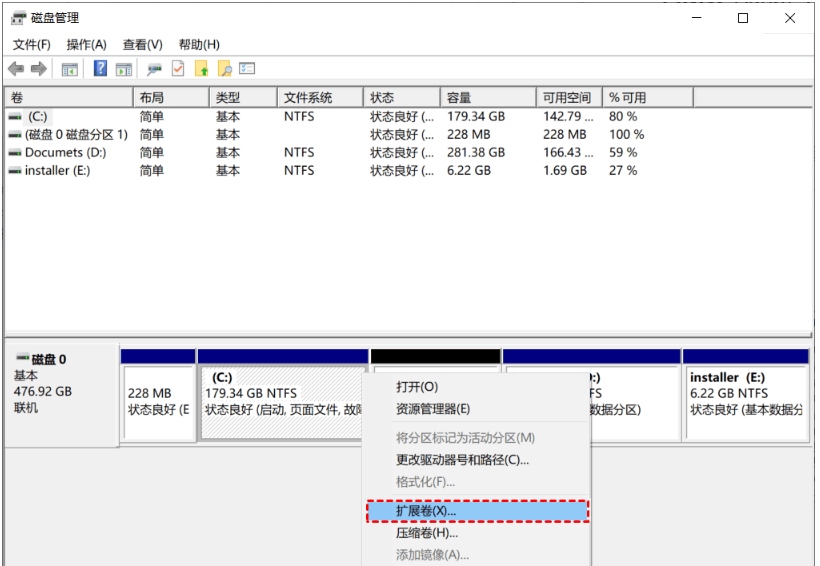Click the 281.38 GB capacity cell
Screen dimensions: 820x566
476,153
